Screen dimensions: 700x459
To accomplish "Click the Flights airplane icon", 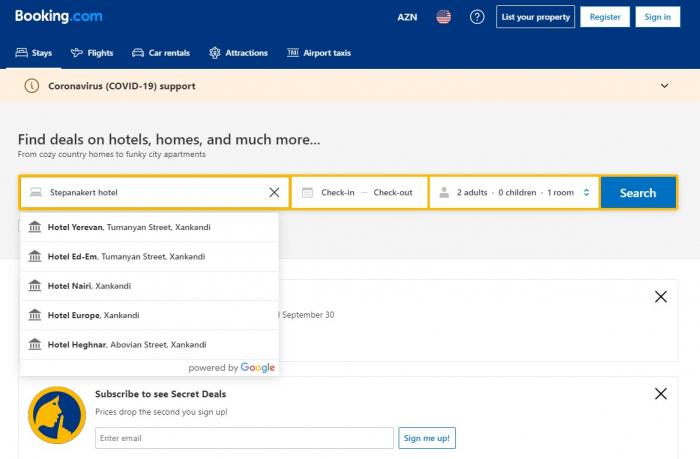I will [77, 53].
